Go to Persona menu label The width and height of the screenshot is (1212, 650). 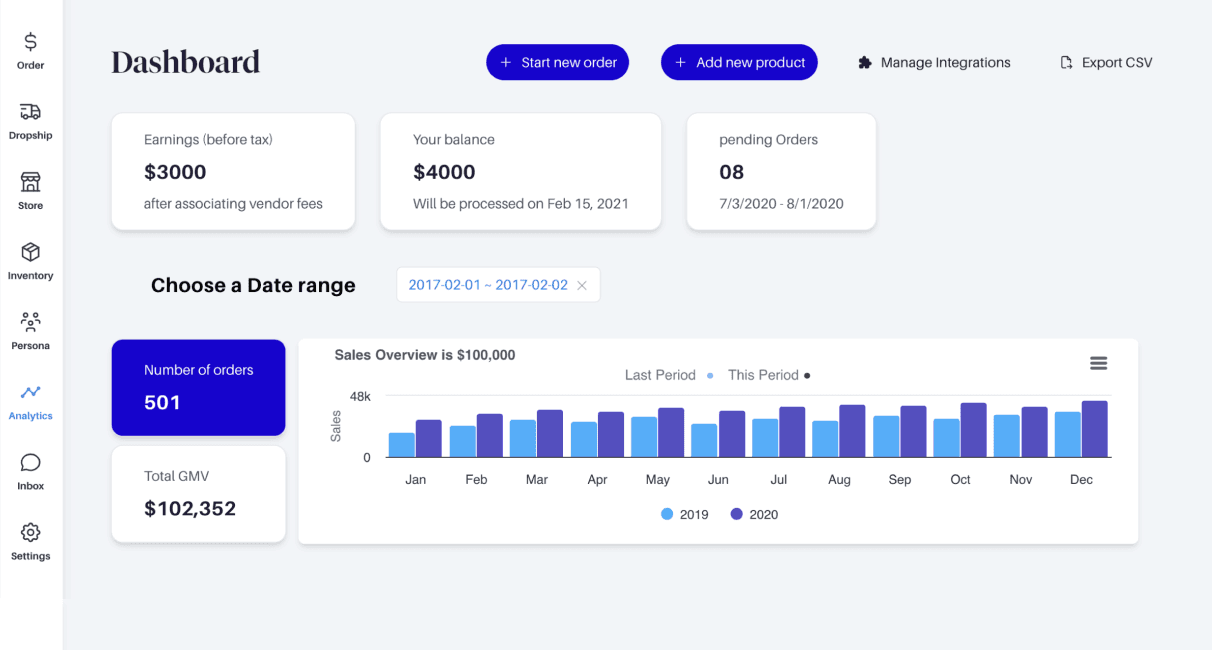[31, 345]
